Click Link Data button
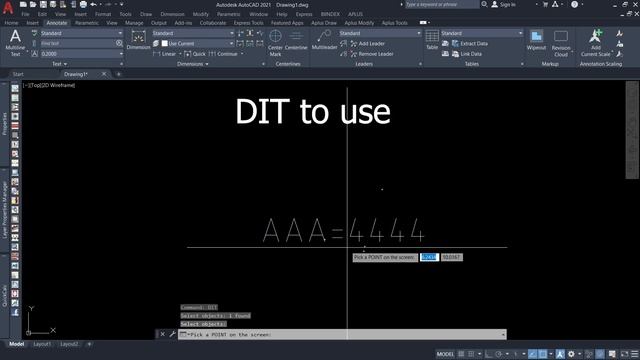 coord(467,54)
